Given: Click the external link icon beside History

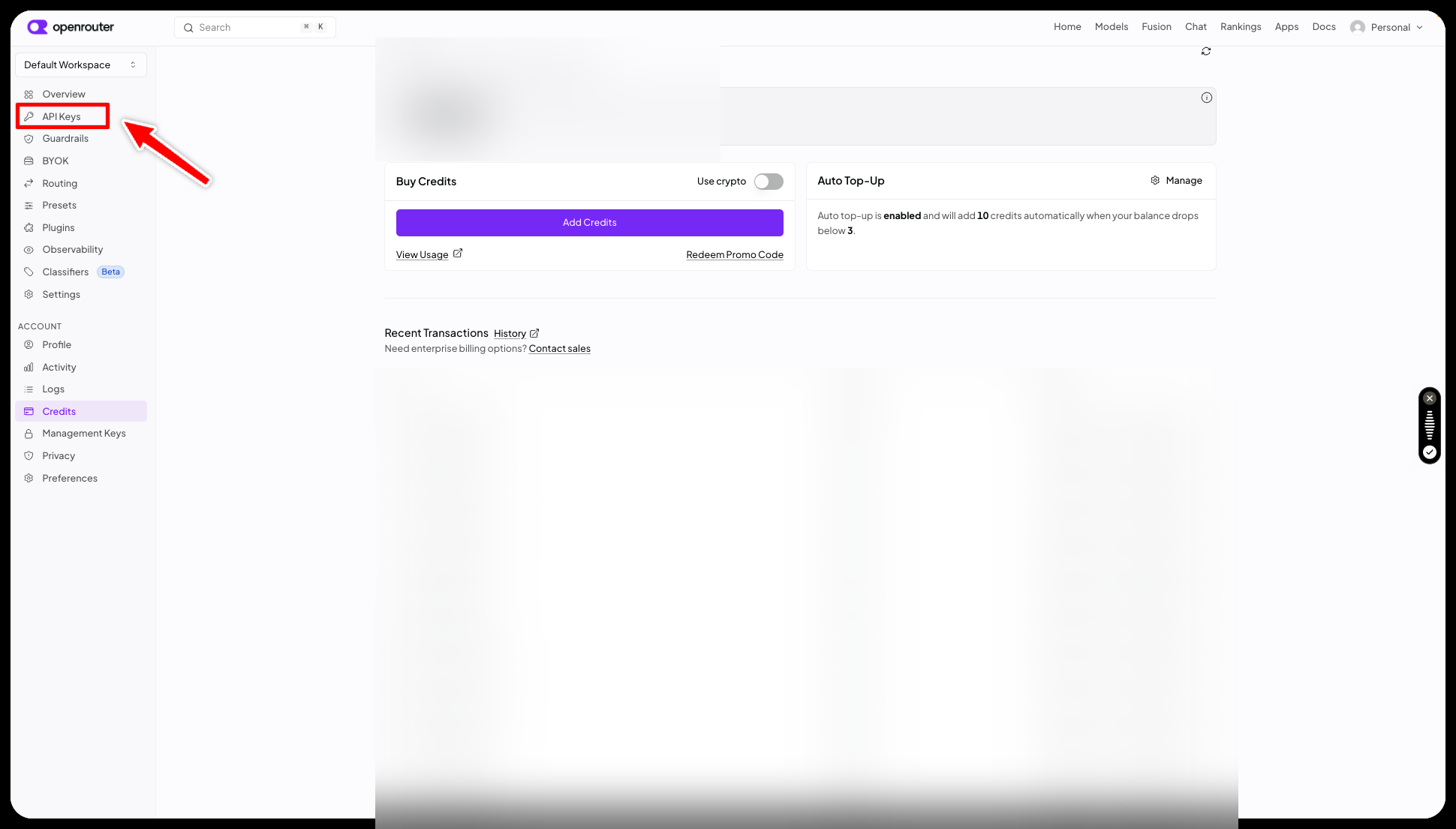Looking at the screenshot, I should (534, 333).
